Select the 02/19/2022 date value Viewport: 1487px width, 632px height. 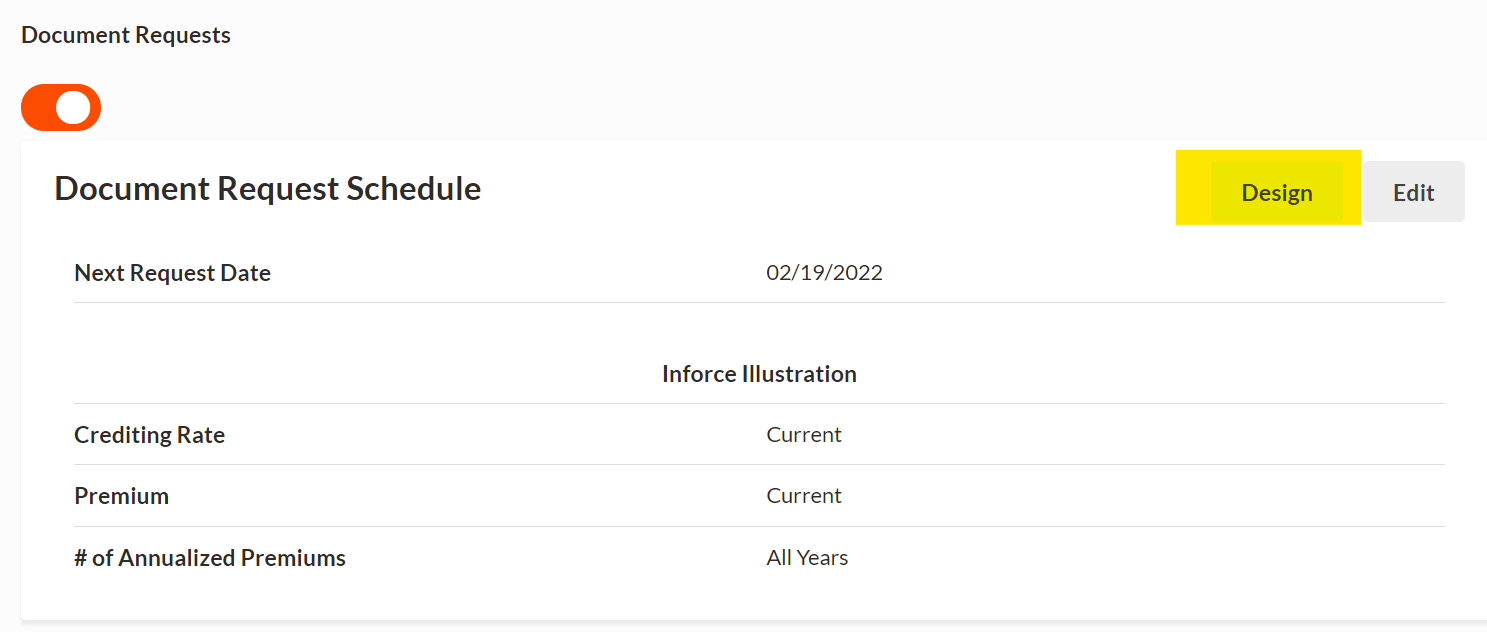click(x=824, y=273)
